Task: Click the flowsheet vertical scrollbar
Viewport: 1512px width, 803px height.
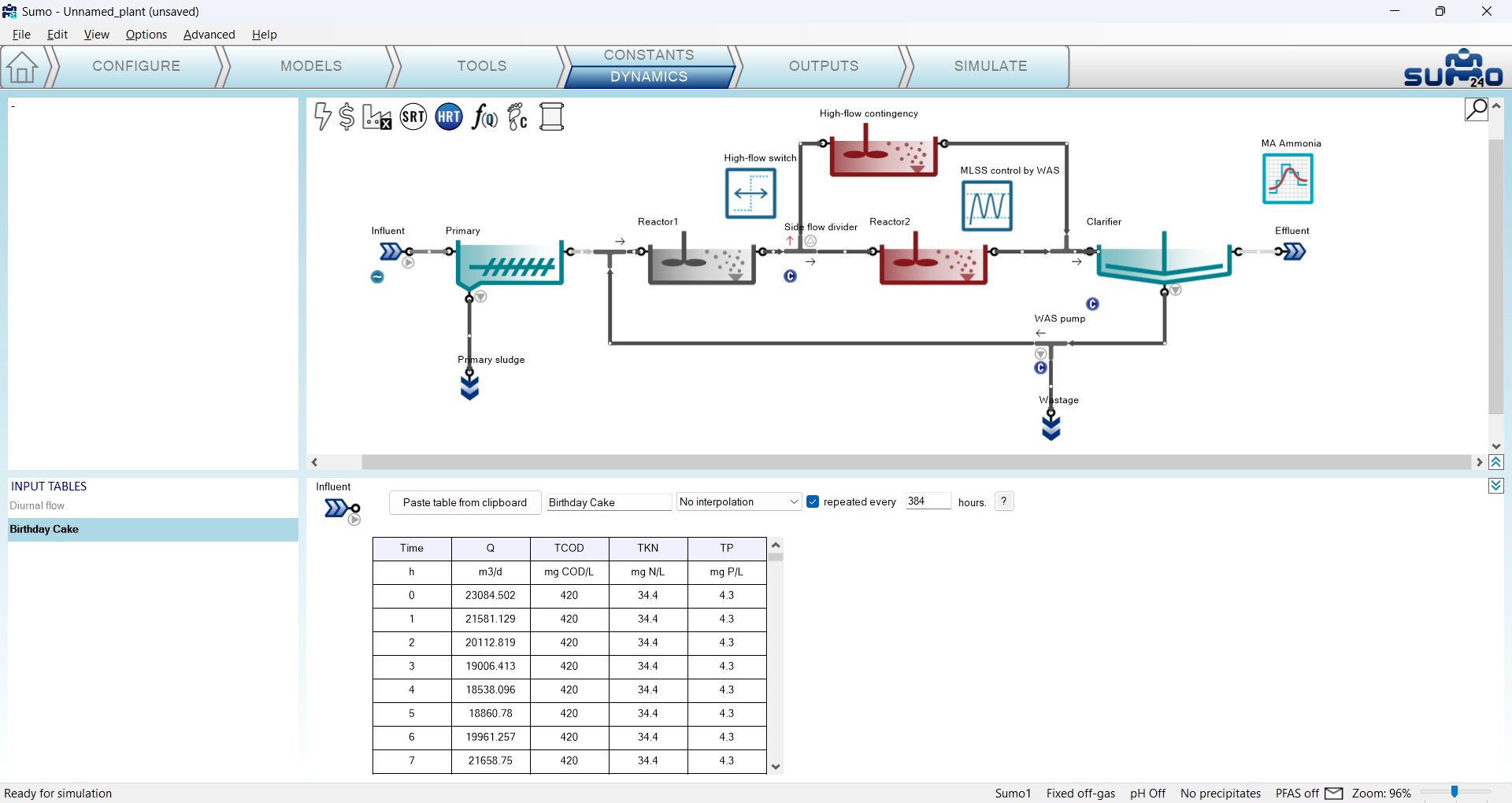Action: [x=1496, y=276]
